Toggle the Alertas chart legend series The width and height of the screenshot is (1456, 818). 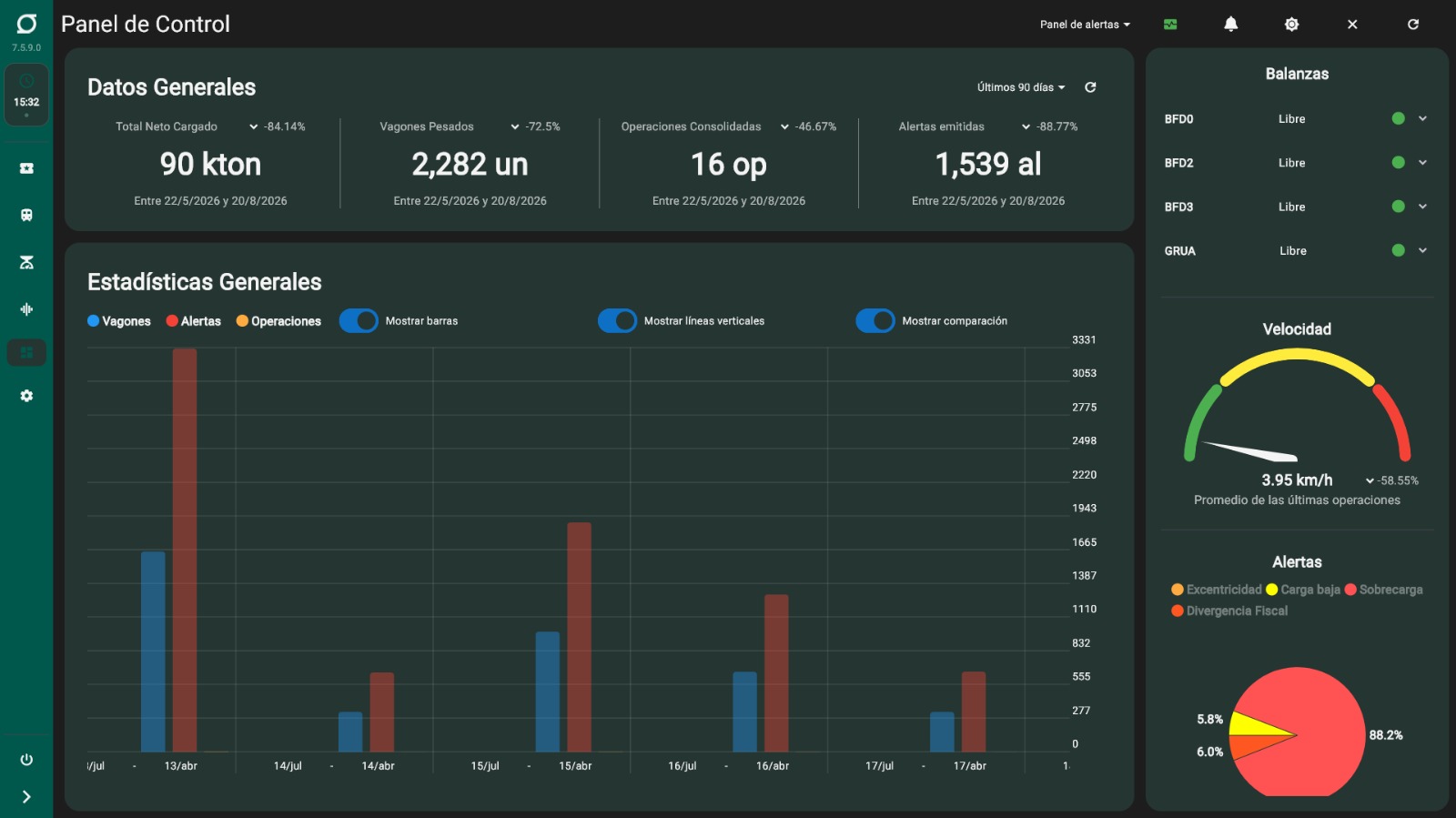click(194, 321)
